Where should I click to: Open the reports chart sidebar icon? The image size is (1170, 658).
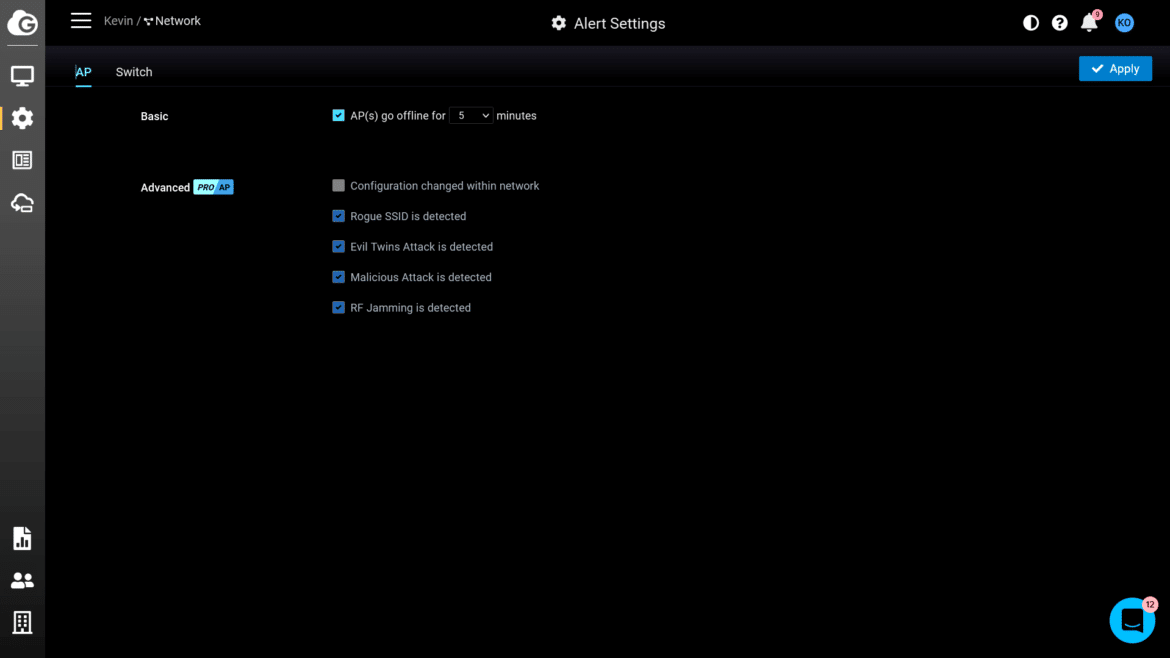click(x=22, y=539)
